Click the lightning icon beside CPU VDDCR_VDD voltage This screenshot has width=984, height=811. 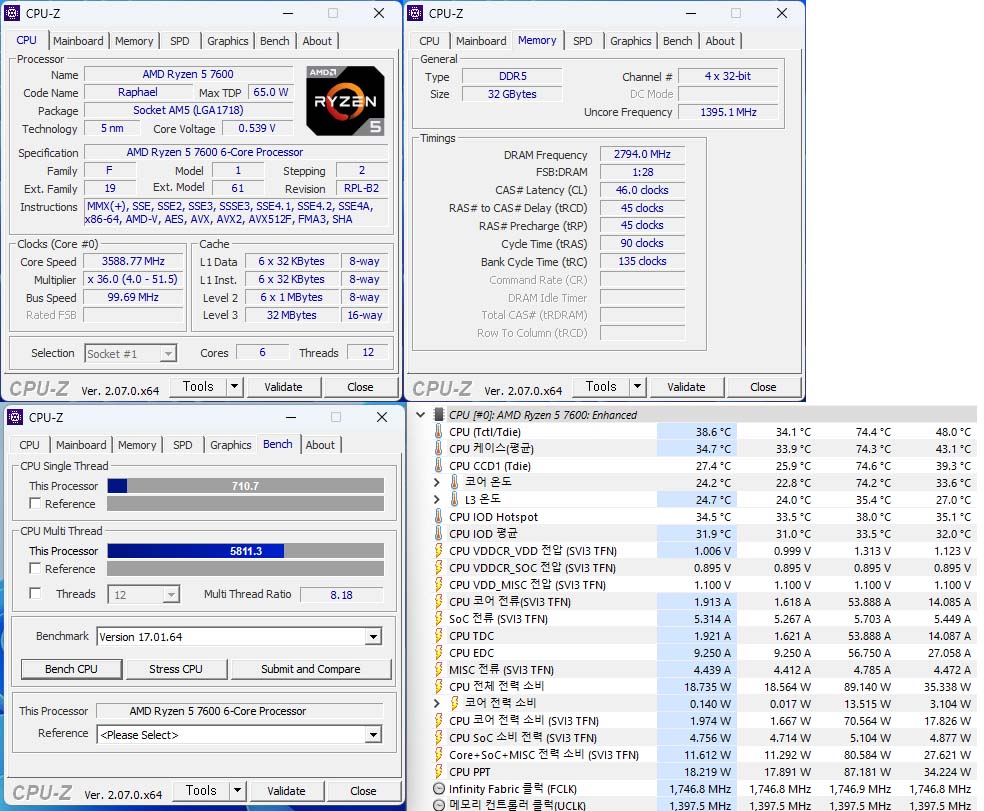point(439,551)
